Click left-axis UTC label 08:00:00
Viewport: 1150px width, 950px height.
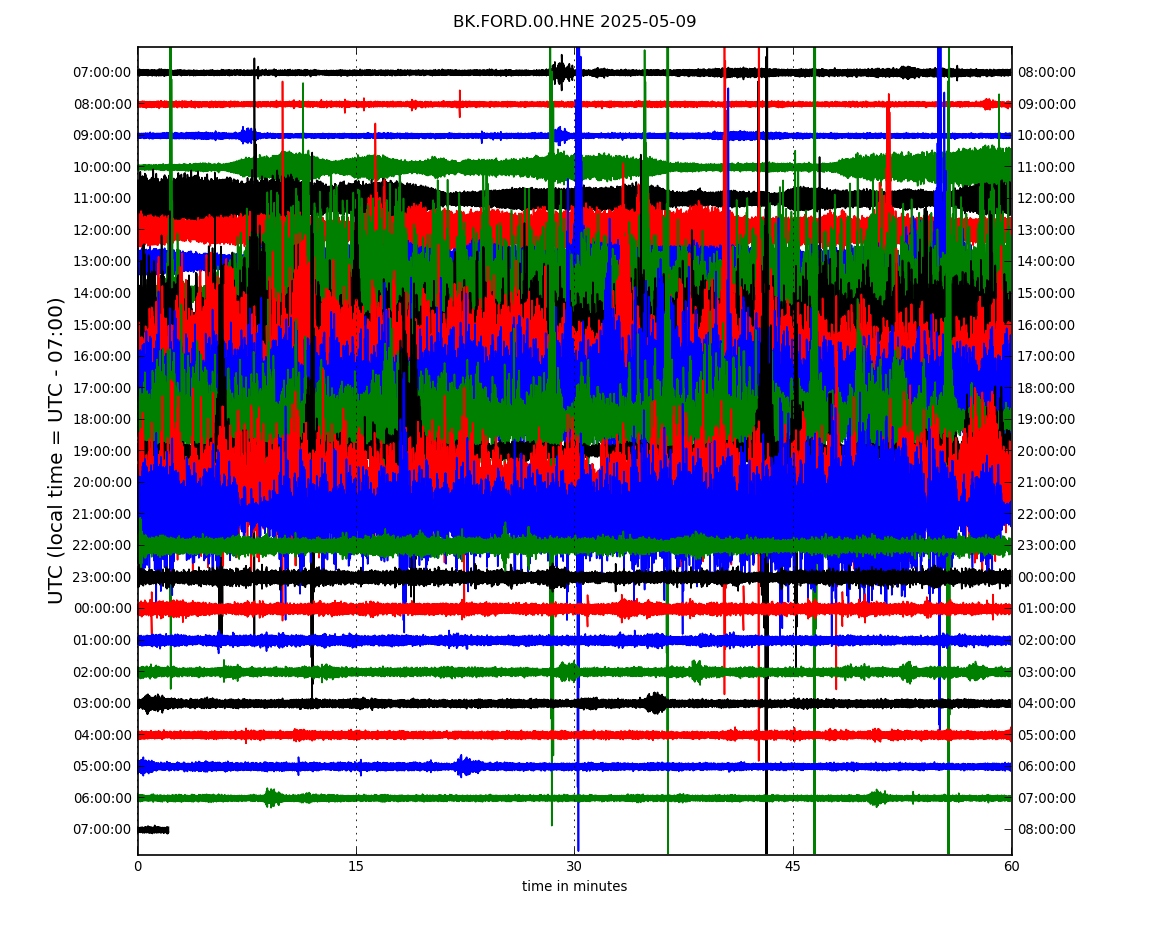(103, 104)
